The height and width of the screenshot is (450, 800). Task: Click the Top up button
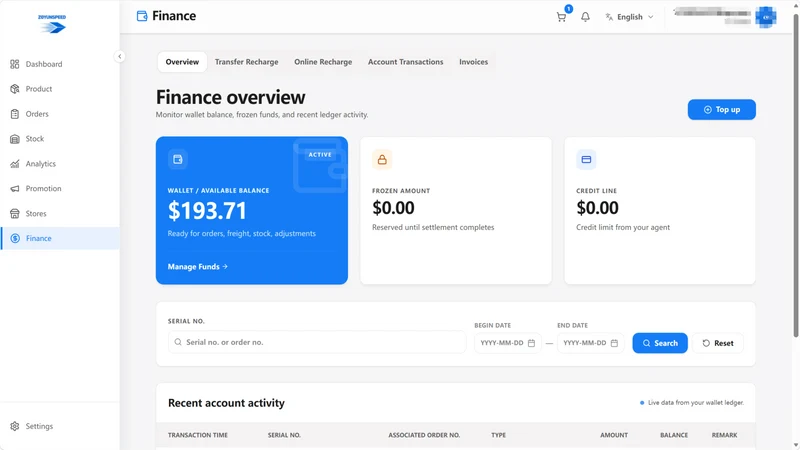(721, 110)
